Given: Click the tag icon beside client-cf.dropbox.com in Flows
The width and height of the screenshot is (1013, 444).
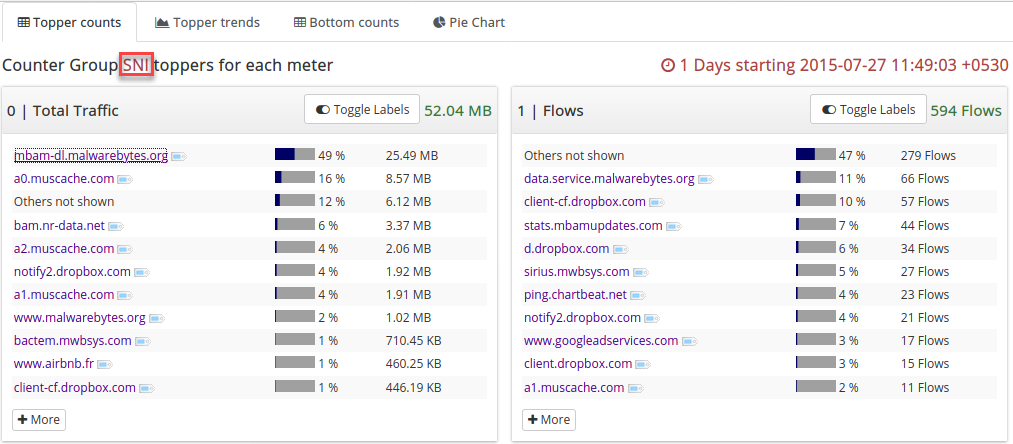Looking at the screenshot, I should 657,203.
